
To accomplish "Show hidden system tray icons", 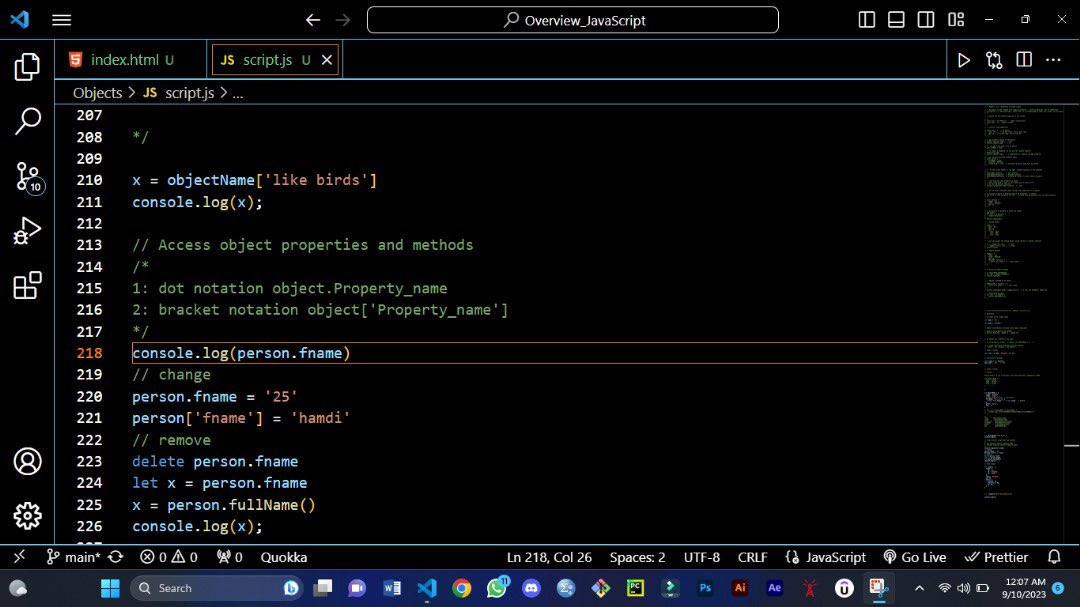I will pos(919,588).
